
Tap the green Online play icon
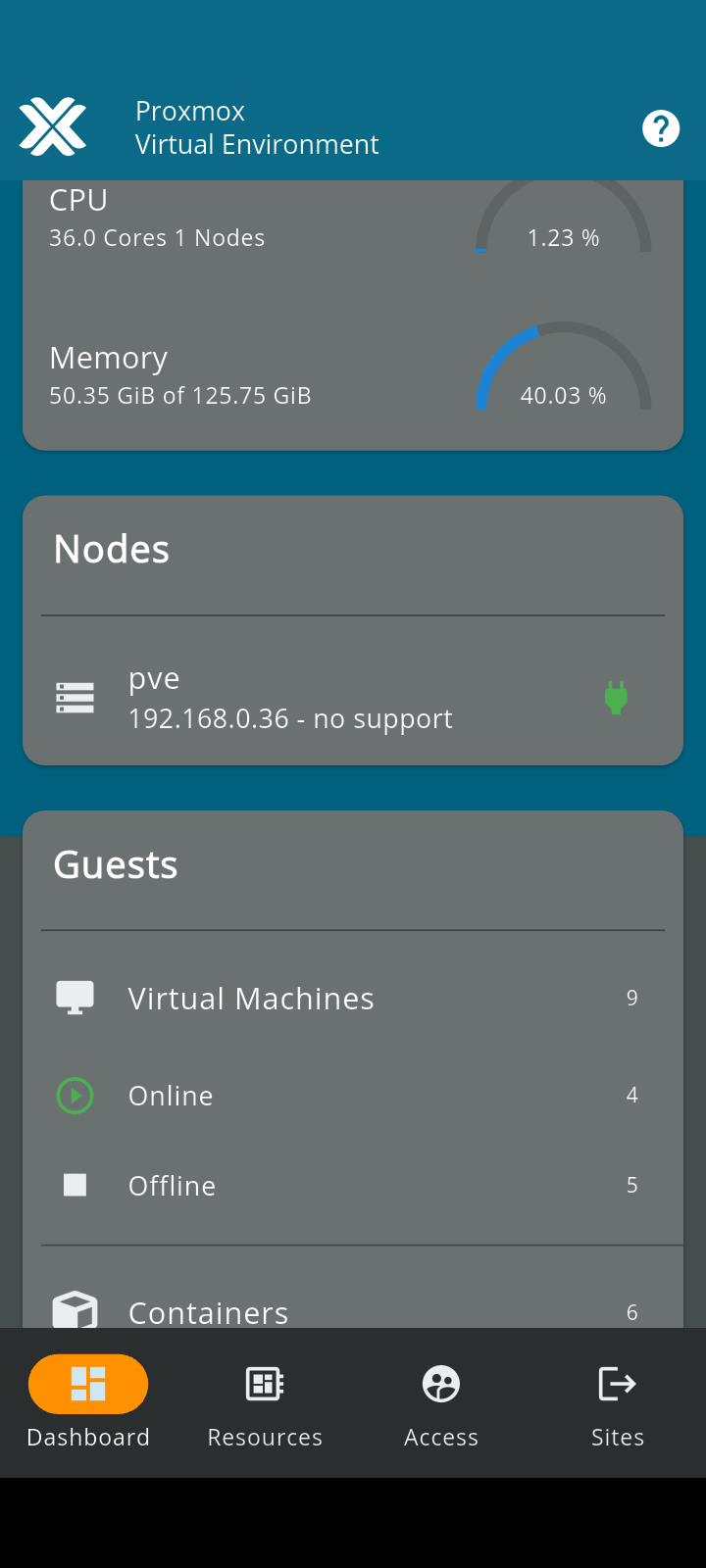(76, 1096)
